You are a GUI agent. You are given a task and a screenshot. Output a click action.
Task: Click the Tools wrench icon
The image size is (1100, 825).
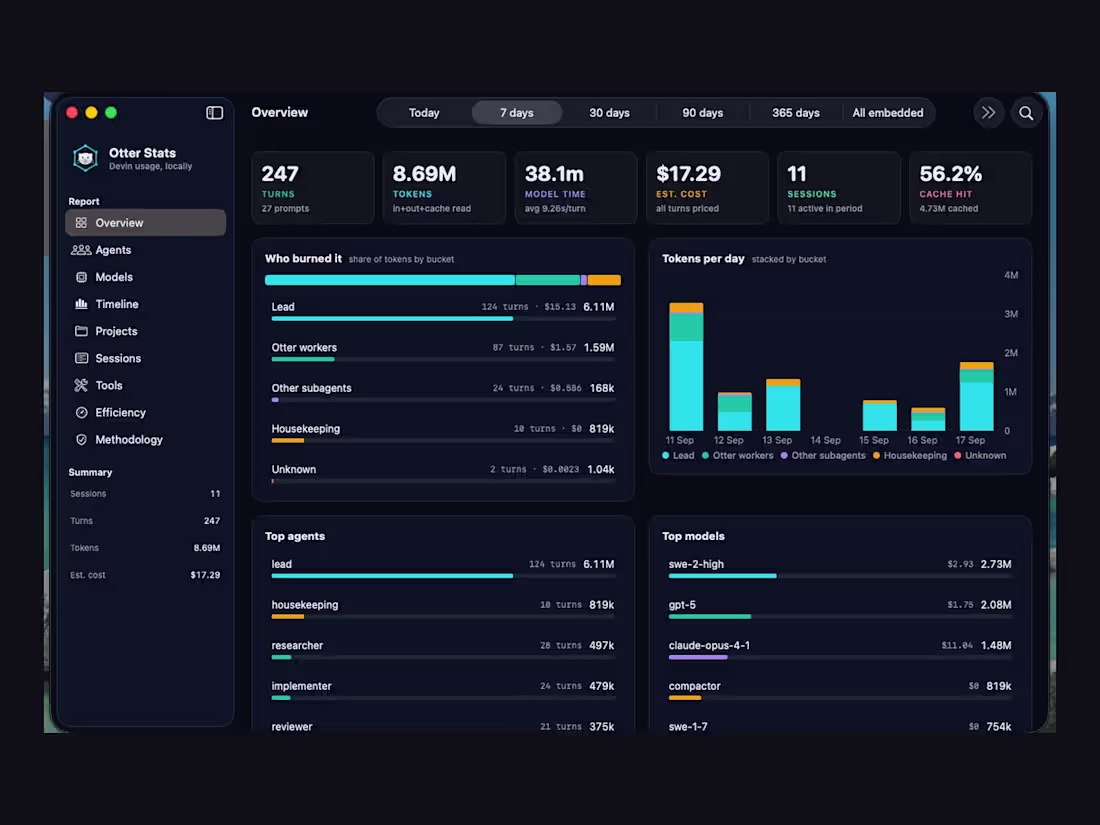point(81,385)
